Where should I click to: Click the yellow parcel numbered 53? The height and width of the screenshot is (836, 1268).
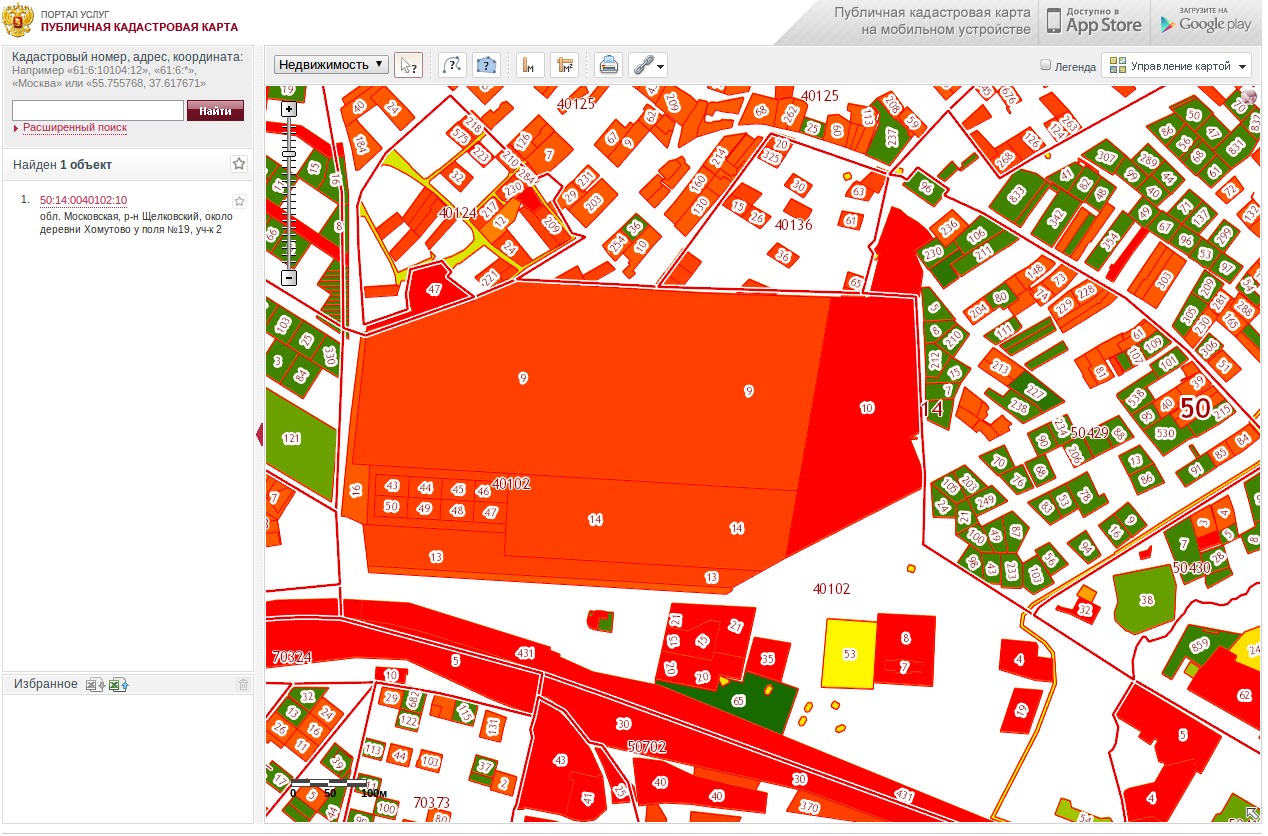click(x=849, y=653)
